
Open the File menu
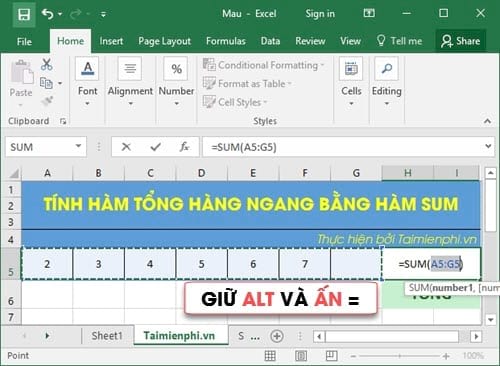[x=24, y=41]
